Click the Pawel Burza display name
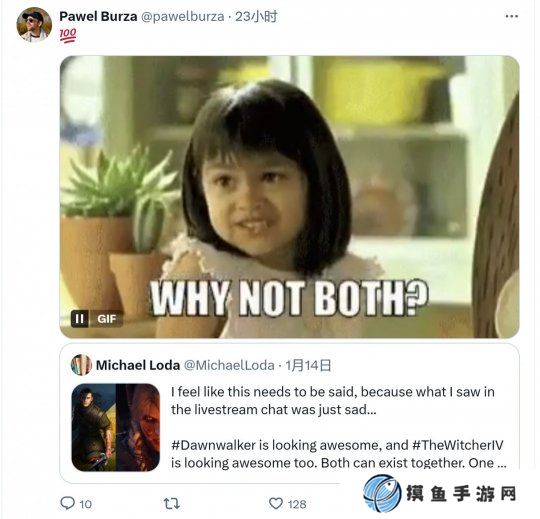540x519 pixels. [98, 16]
